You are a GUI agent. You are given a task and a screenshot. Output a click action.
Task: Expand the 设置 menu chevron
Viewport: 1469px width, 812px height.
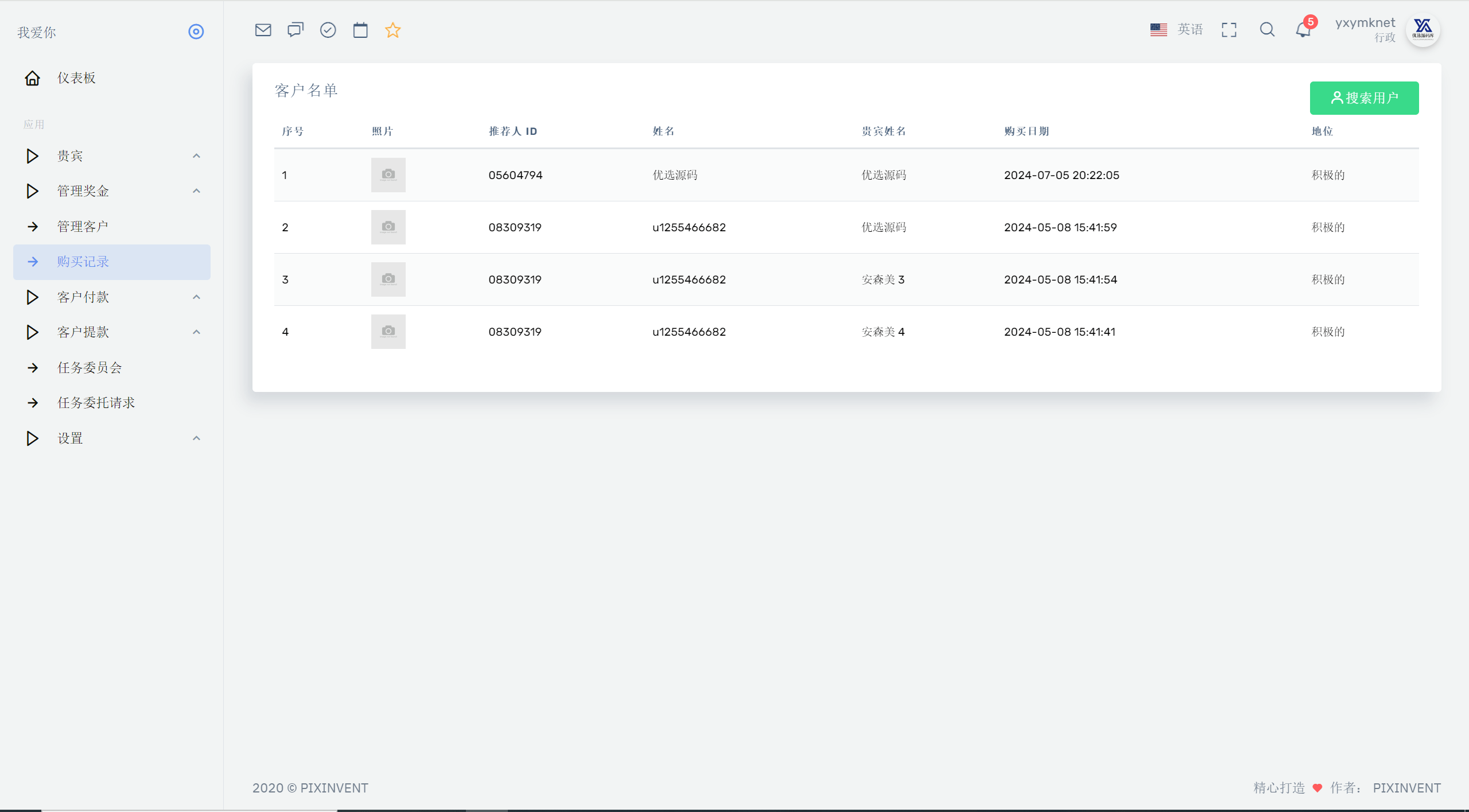click(x=196, y=438)
